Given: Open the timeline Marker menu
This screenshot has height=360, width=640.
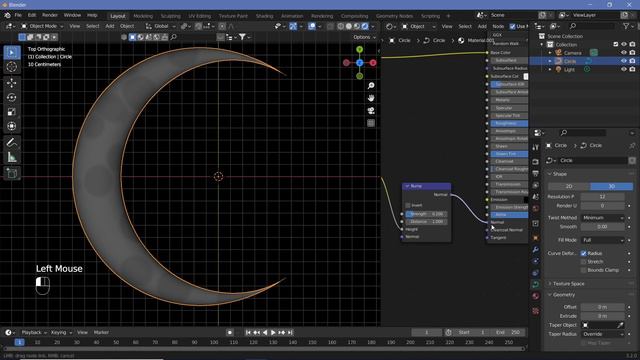Looking at the screenshot, I should pyautogui.click(x=101, y=333).
